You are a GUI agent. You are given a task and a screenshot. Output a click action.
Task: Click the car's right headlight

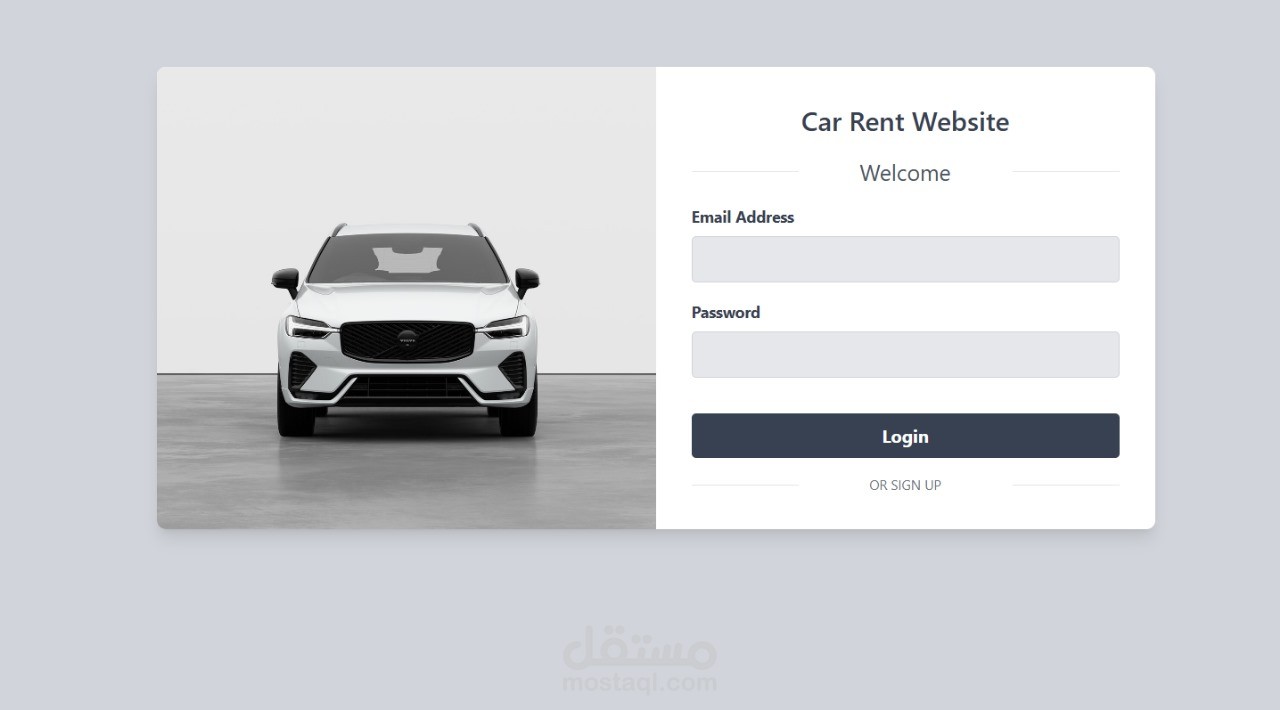click(x=504, y=327)
